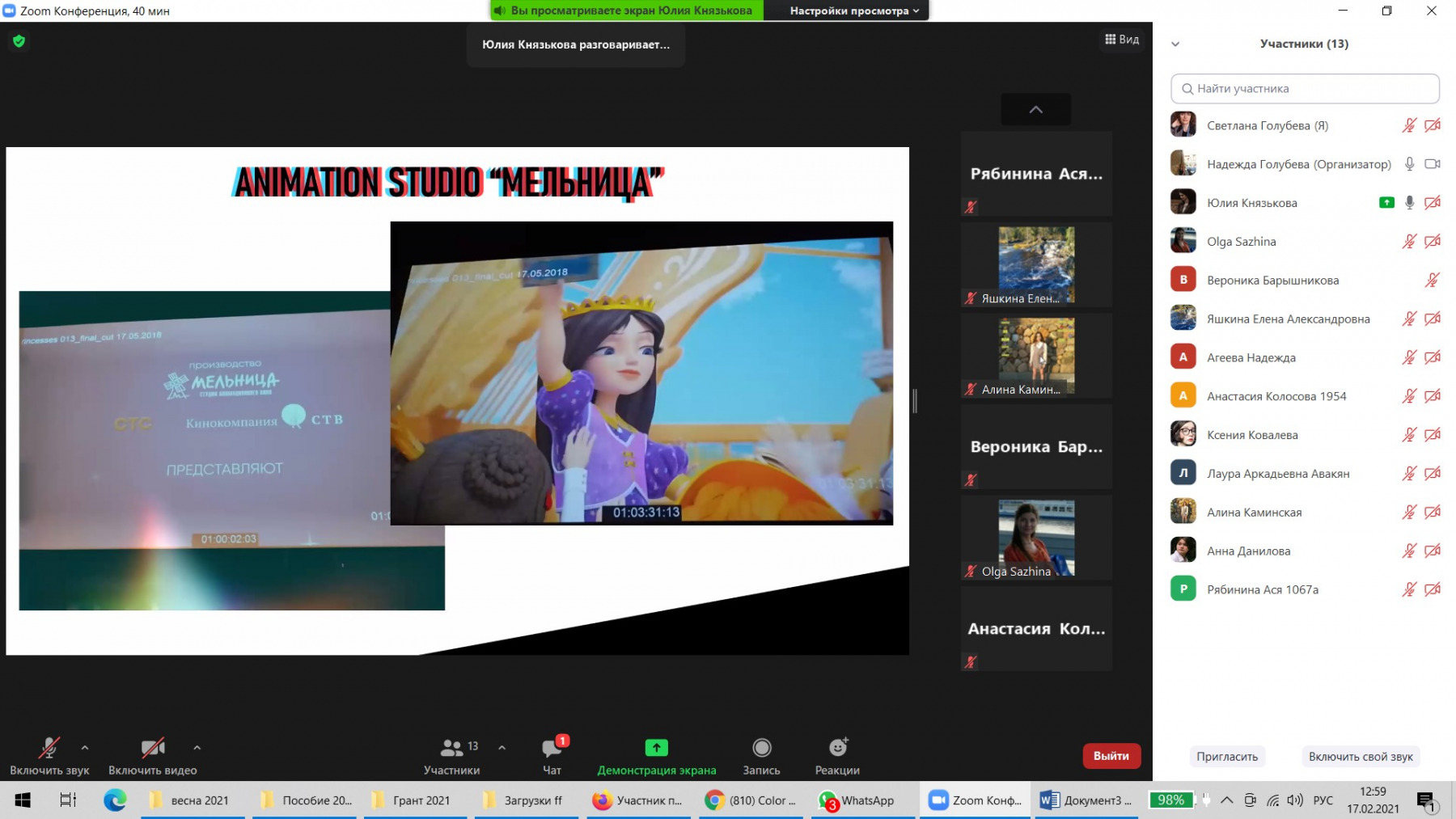
Task: Collapse participants panel with header chevron
Action: tap(1175, 44)
